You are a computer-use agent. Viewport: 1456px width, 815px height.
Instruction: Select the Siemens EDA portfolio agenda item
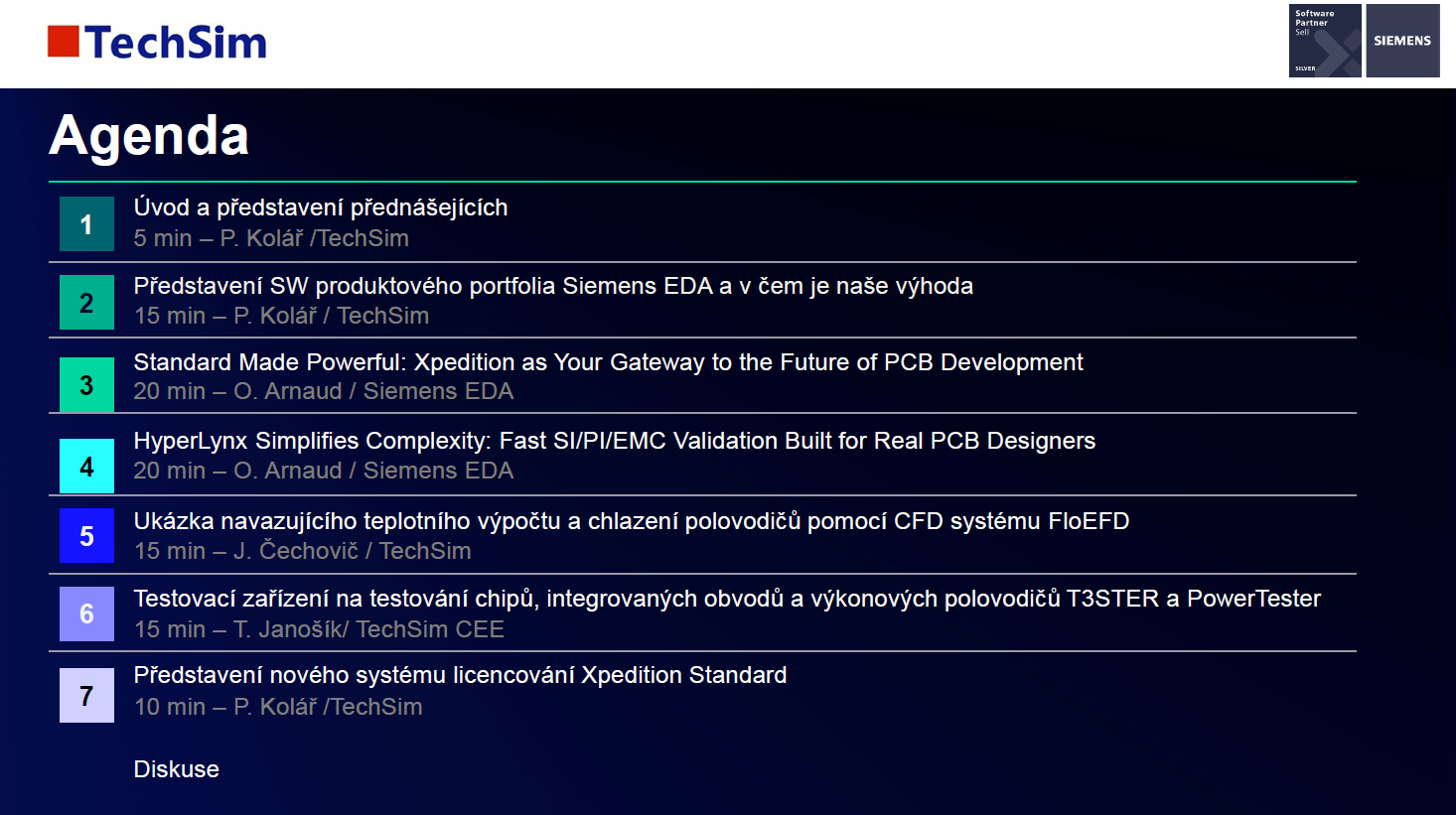click(x=552, y=286)
